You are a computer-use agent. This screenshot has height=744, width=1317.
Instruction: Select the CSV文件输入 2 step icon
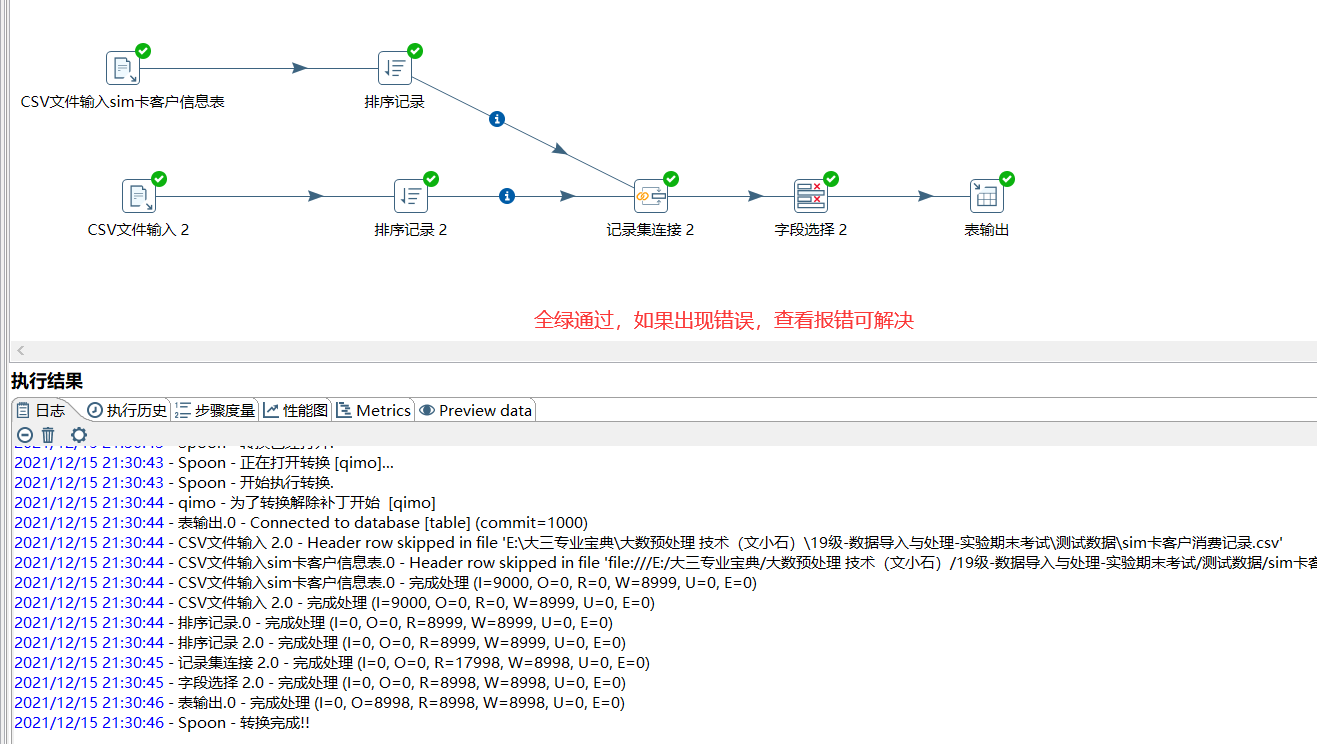pos(139,197)
